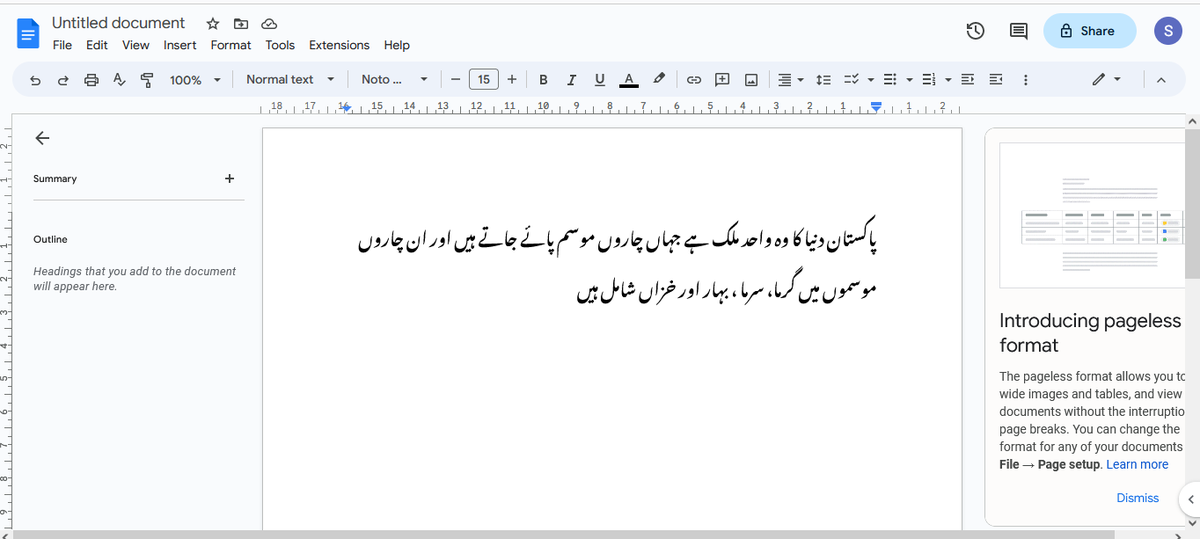Click the Redo arrow icon
1200x539 pixels.
pos(63,80)
